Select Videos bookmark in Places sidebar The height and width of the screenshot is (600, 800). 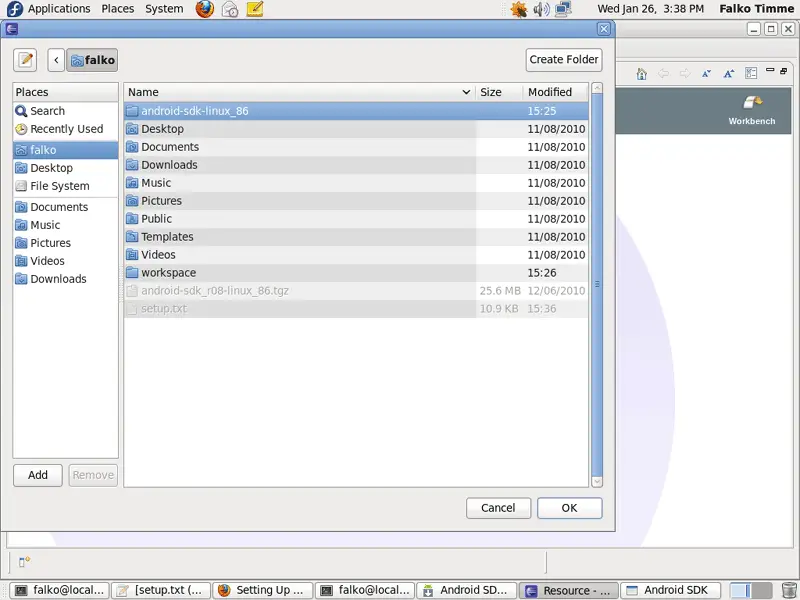65,261
